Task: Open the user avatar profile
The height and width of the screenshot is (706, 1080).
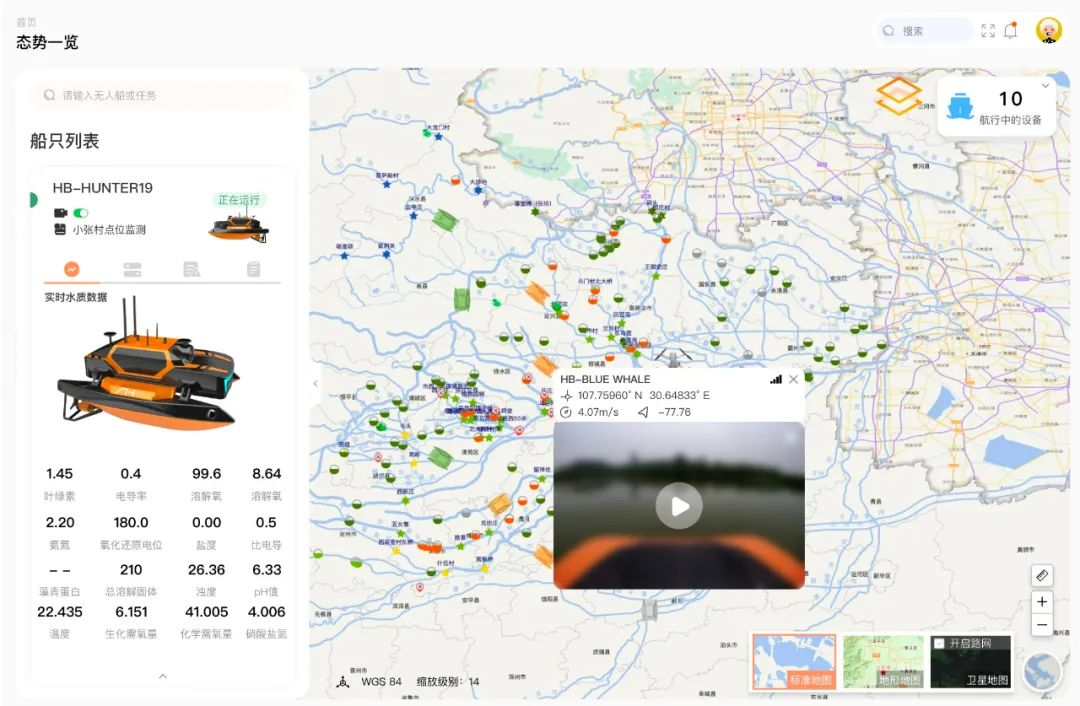Action: coord(1049,31)
